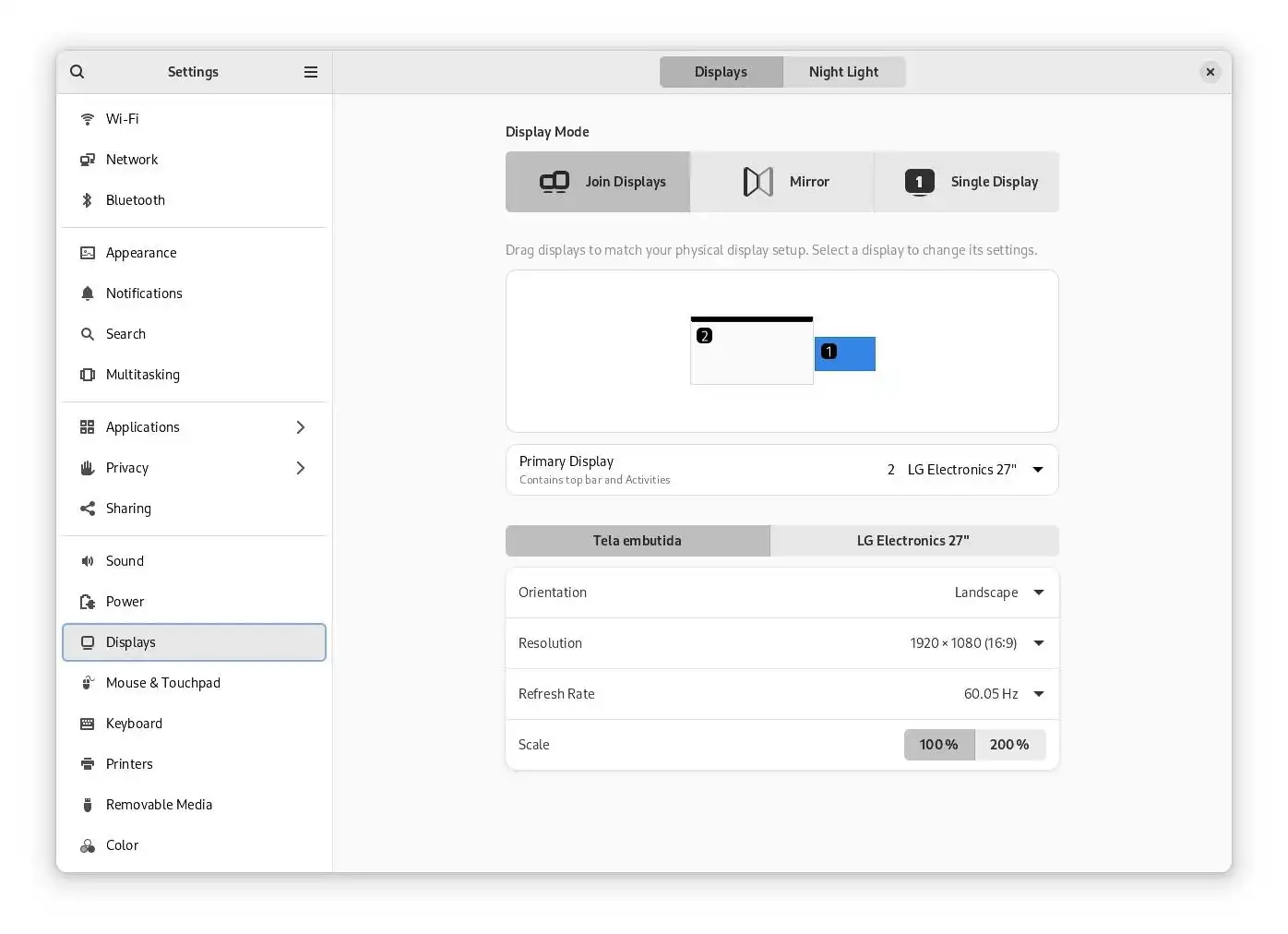
Task: Switch to the Night Light tab
Action: (844, 72)
